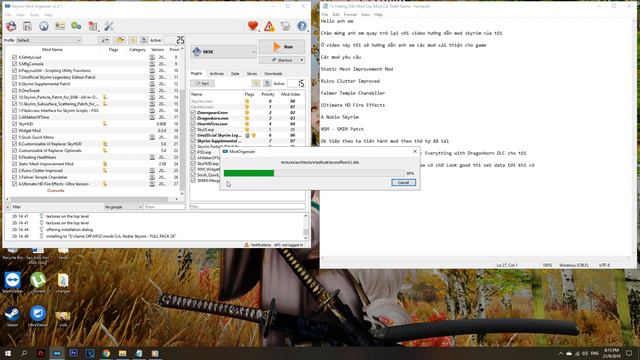
Task: Click the Sort button in Plugins tab
Action: [202, 83]
